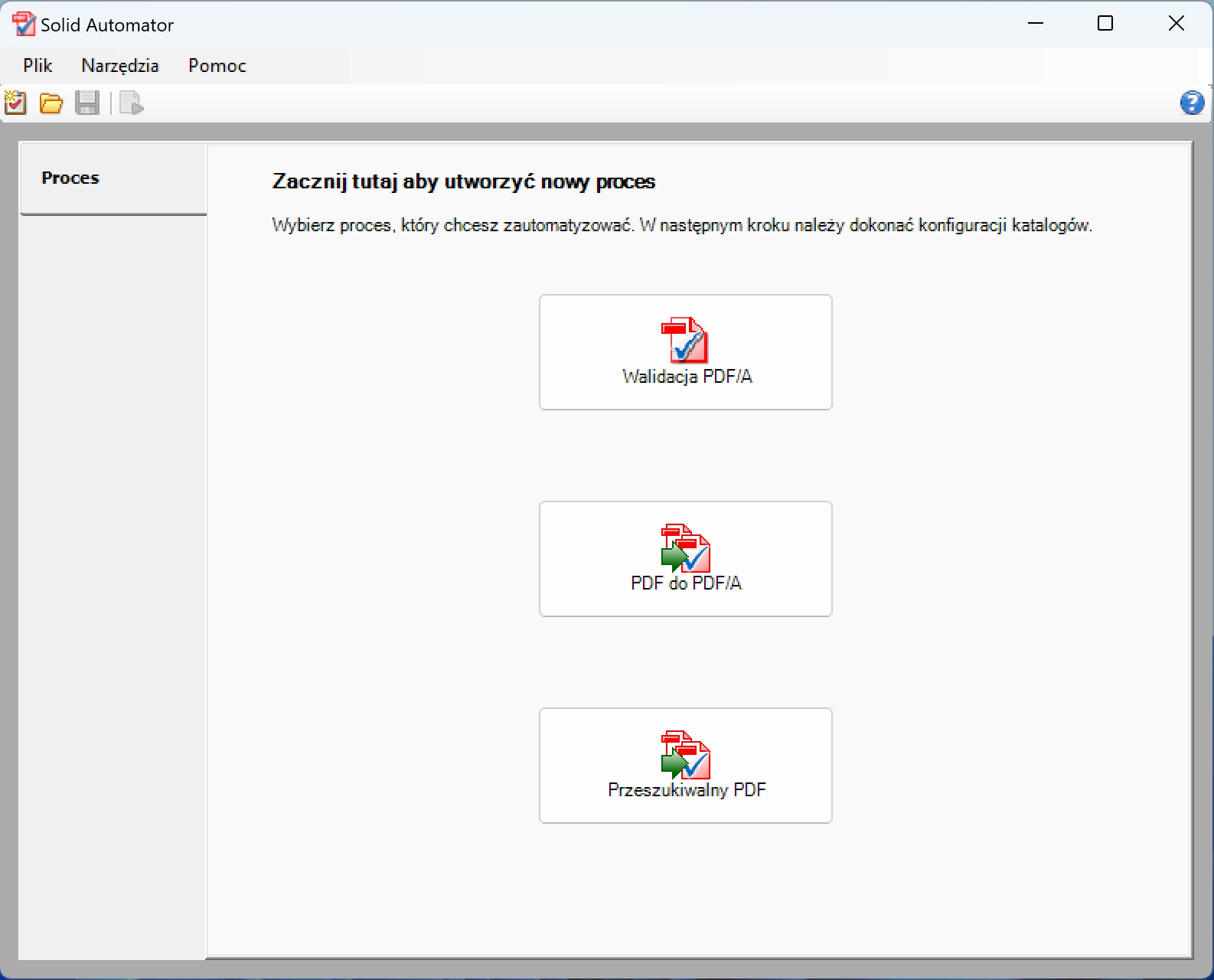Screen dimensions: 1214x980
Task: Click the new process toolbar icon
Action: [x=15, y=103]
